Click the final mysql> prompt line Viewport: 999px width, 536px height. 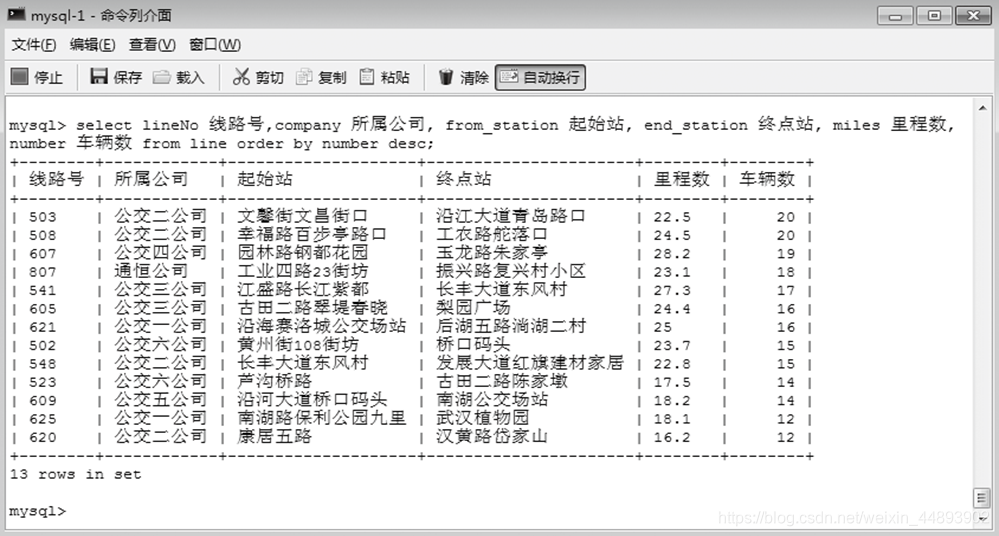38,511
